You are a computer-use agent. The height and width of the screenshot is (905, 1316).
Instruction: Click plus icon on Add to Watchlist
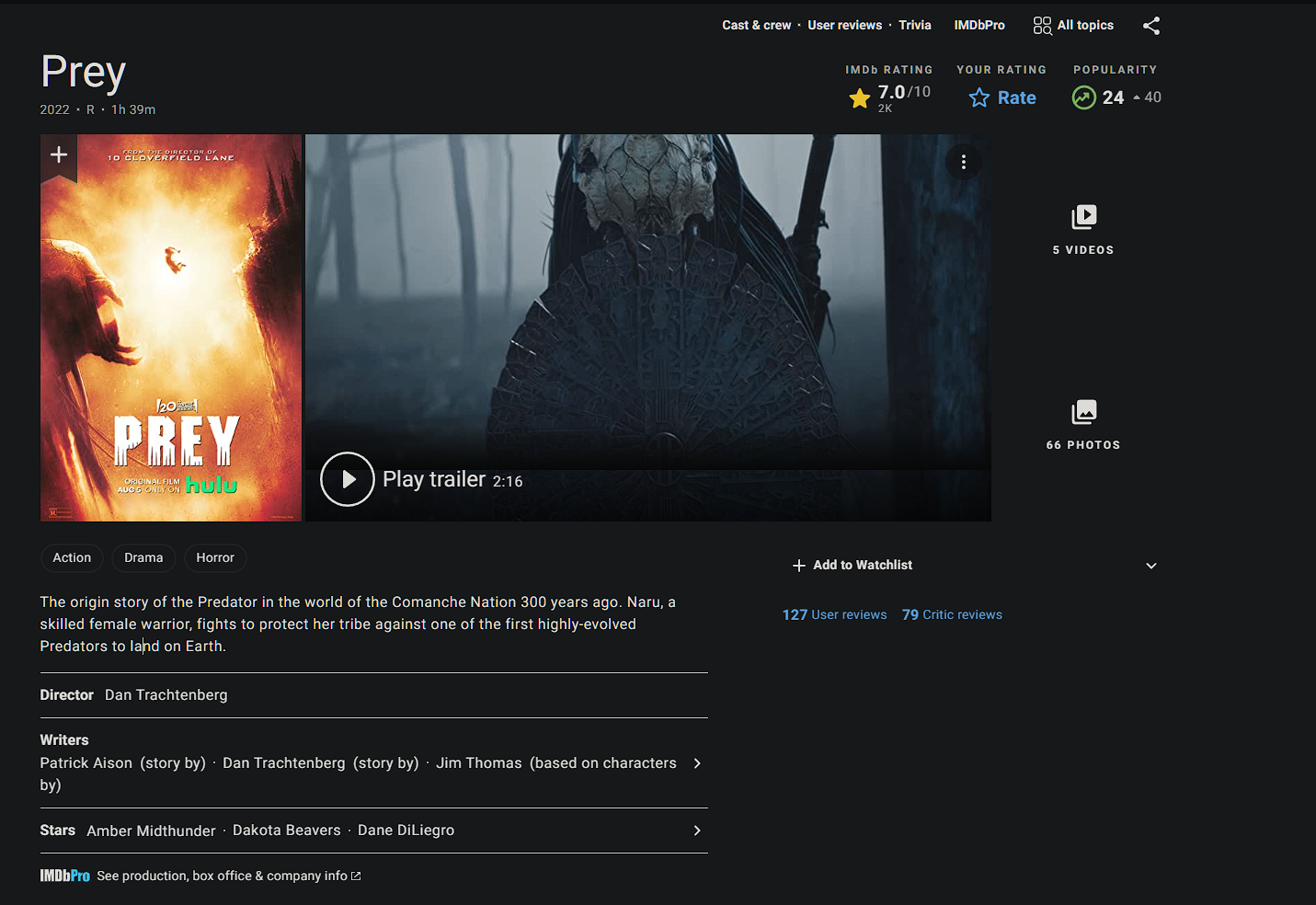coord(799,566)
